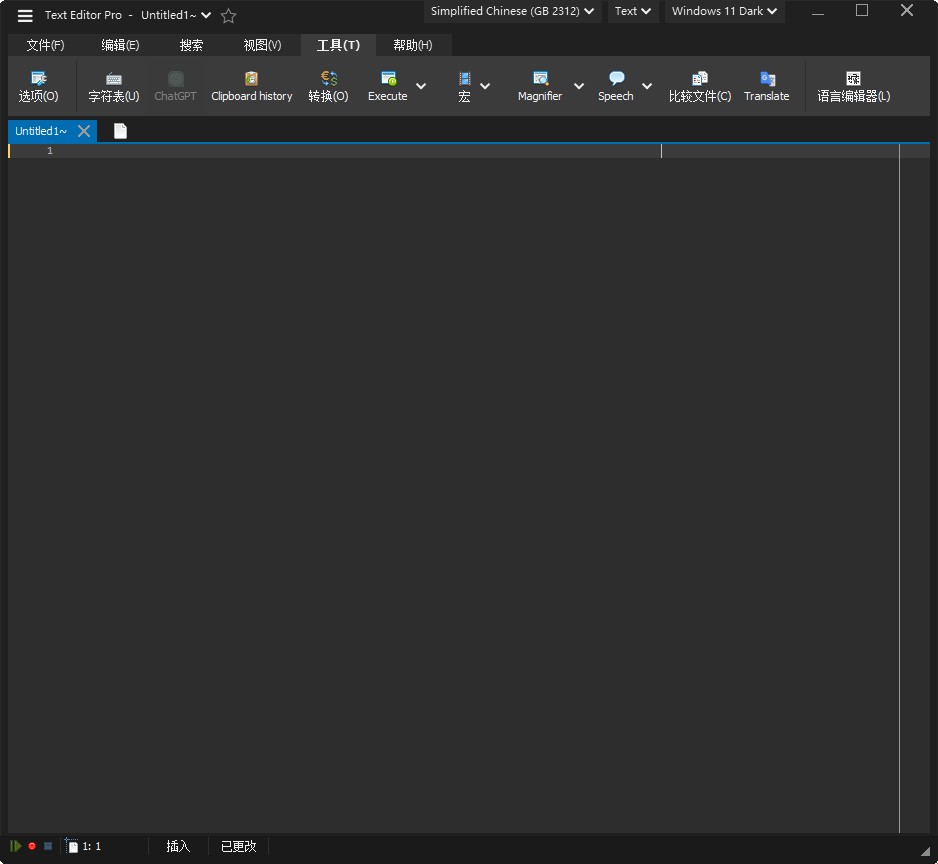
Task: Open the 转换(O) convert tool
Action: [328, 87]
